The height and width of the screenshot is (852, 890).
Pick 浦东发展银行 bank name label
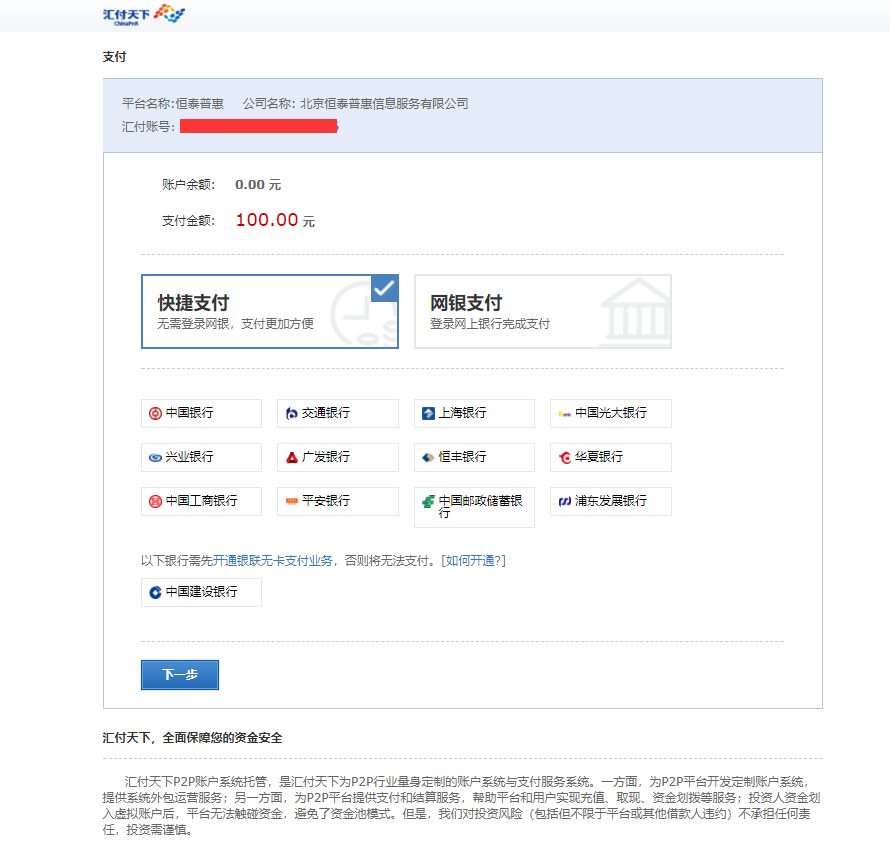tap(611, 501)
